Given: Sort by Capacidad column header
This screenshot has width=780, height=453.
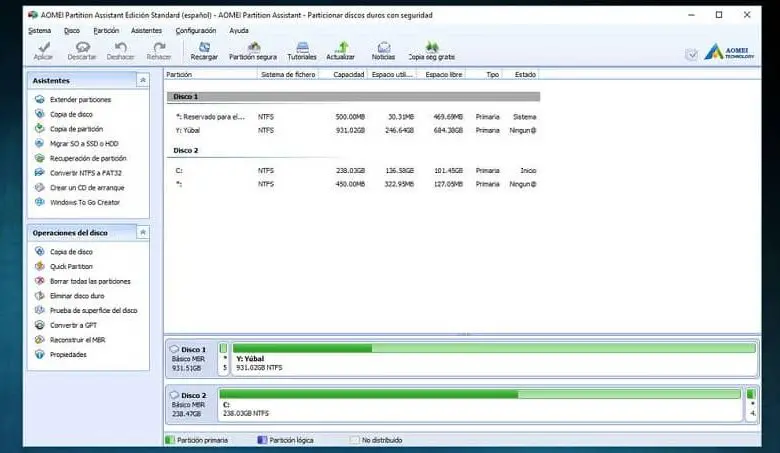Looking at the screenshot, I should point(343,75).
